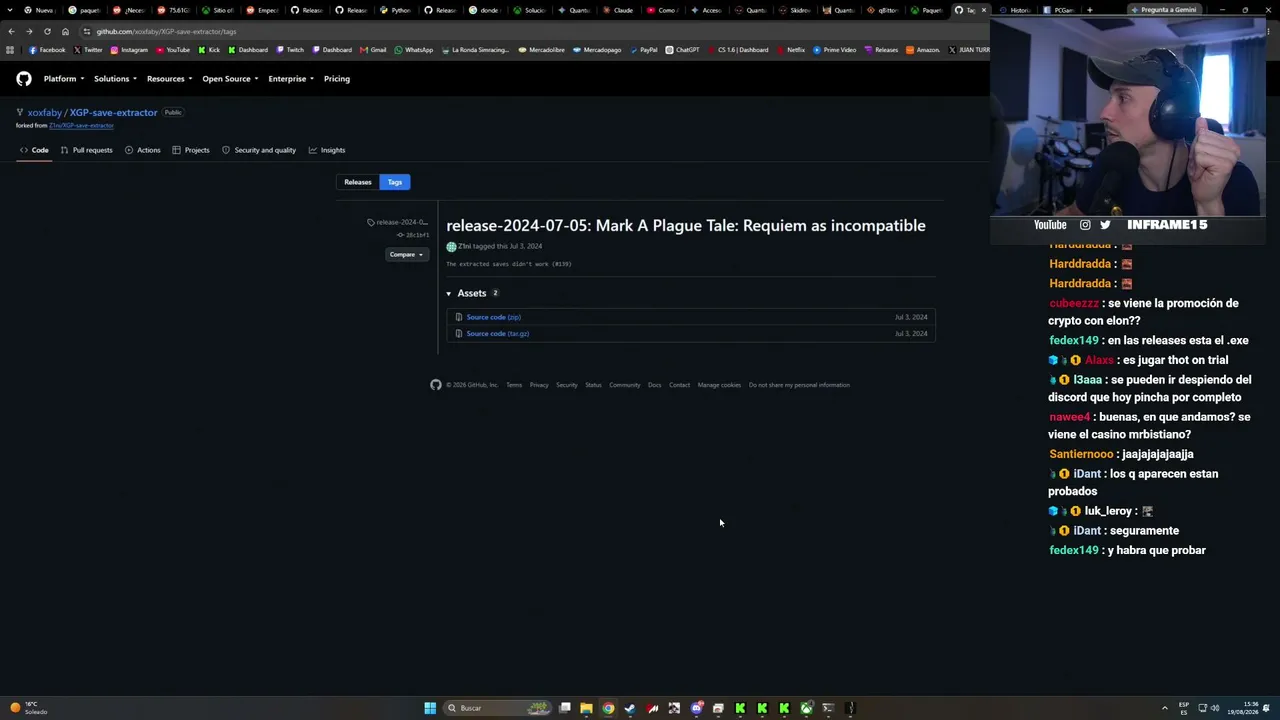This screenshot has width=1280, height=720.
Task: Click Manage cookies in the footer
Action: click(719, 385)
